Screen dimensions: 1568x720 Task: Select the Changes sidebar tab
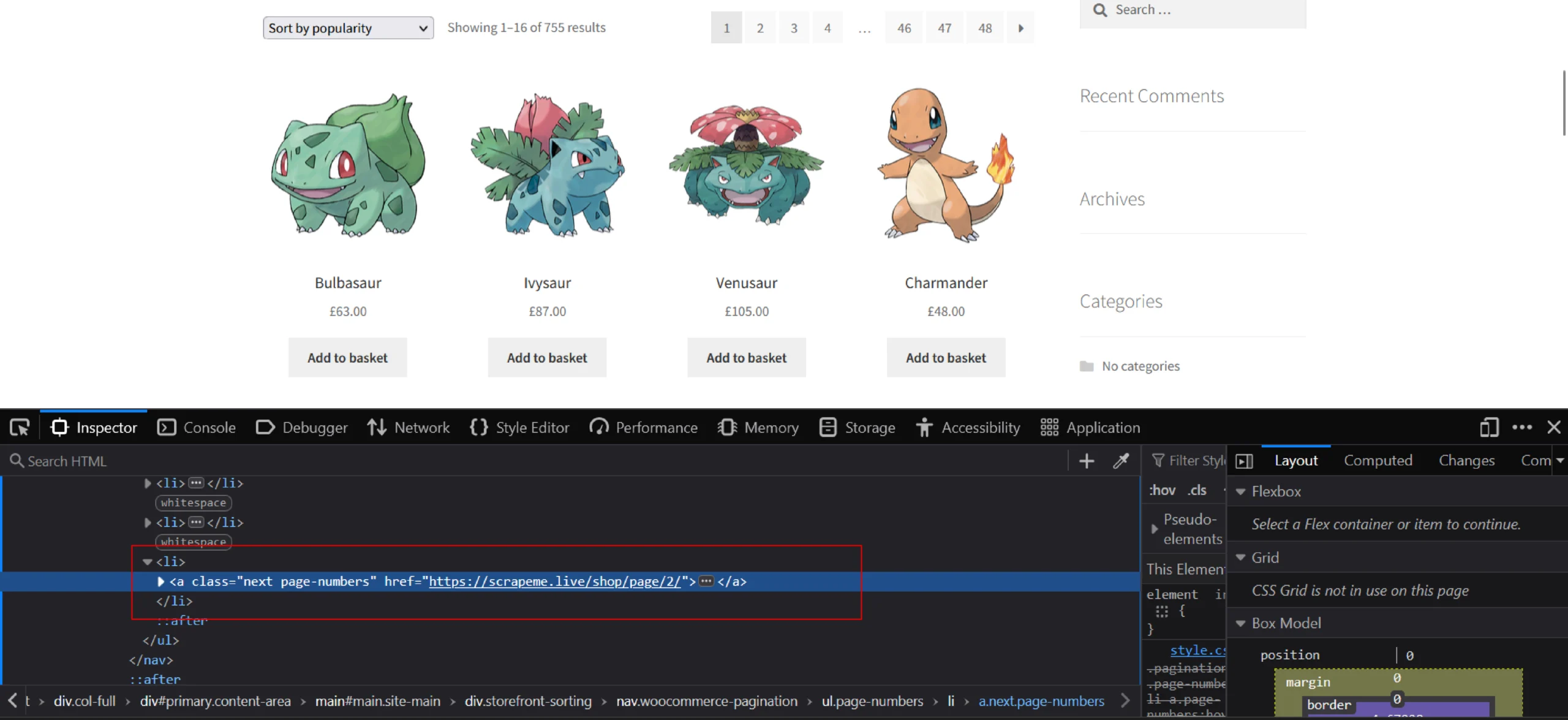[x=1466, y=460]
